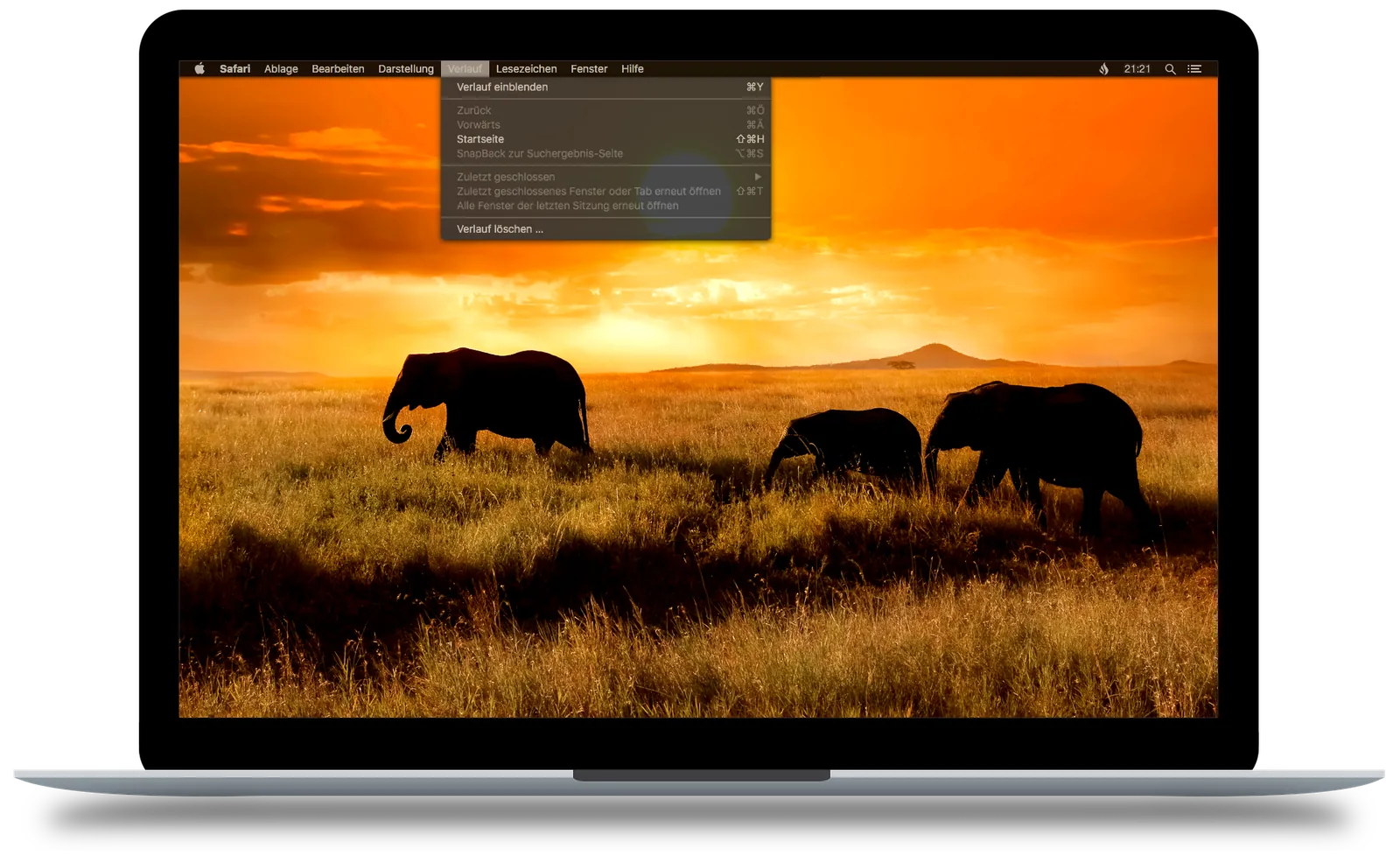Open Notification Center list icon
1400x856 pixels.
click(x=1194, y=68)
